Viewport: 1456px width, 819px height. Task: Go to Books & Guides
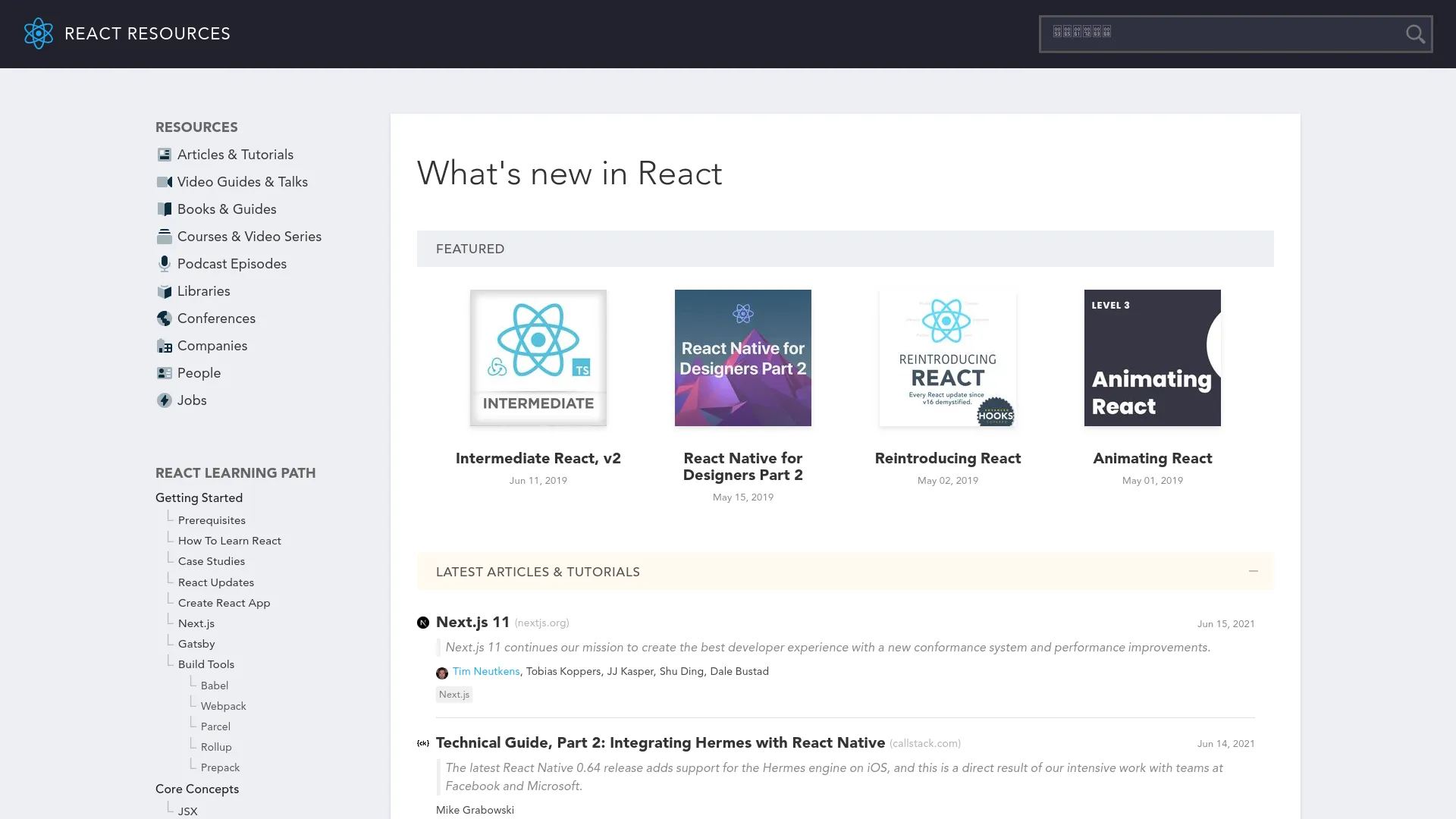227,209
